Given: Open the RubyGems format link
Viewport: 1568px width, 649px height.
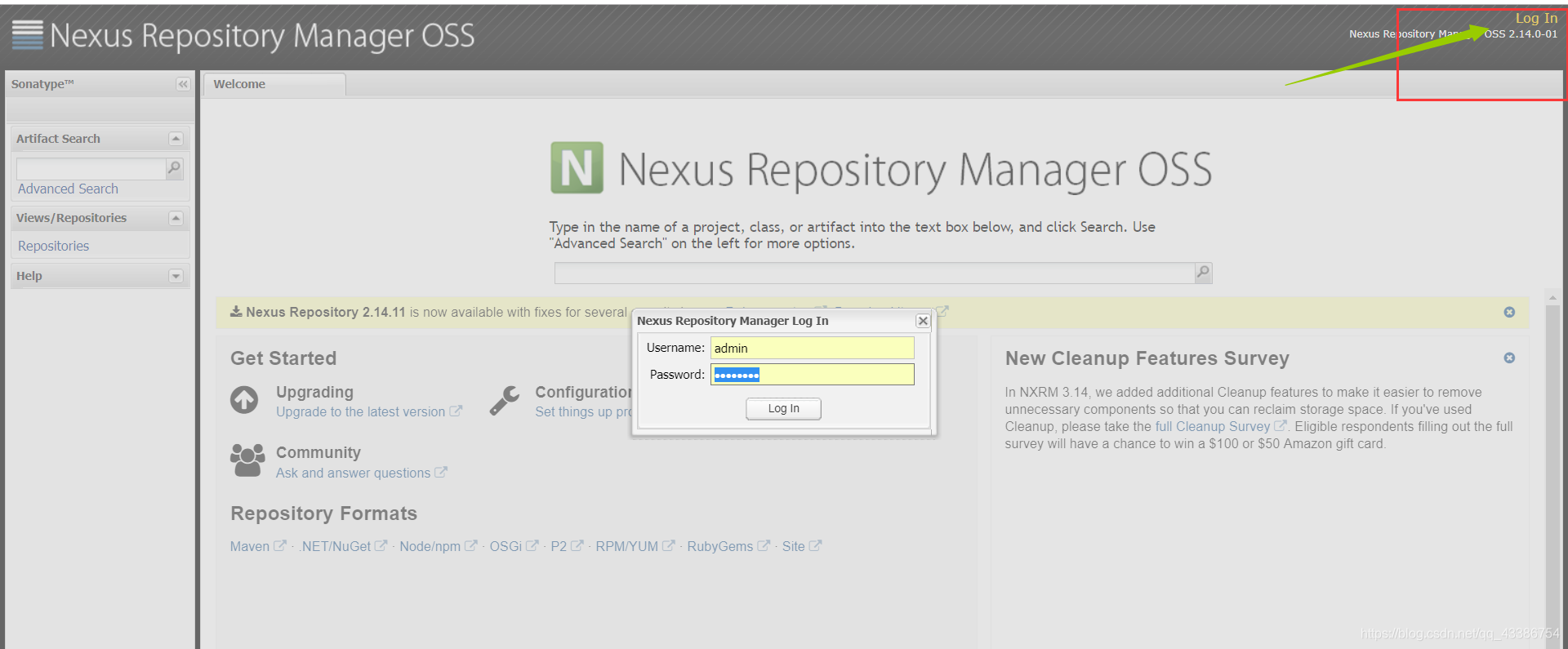Looking at the screenshot, I should pos(720,546).
